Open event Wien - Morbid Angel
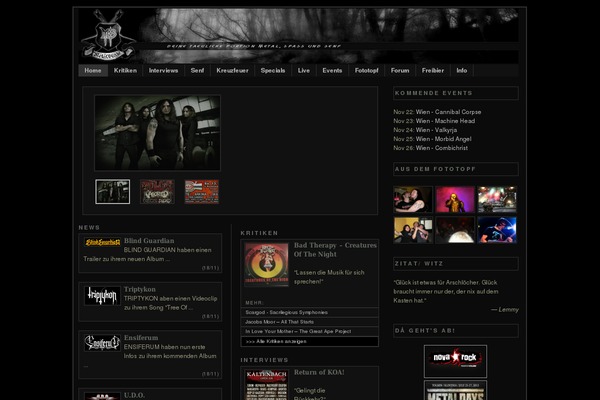Viewport: 600px width, 400px height. click(443, 139)
